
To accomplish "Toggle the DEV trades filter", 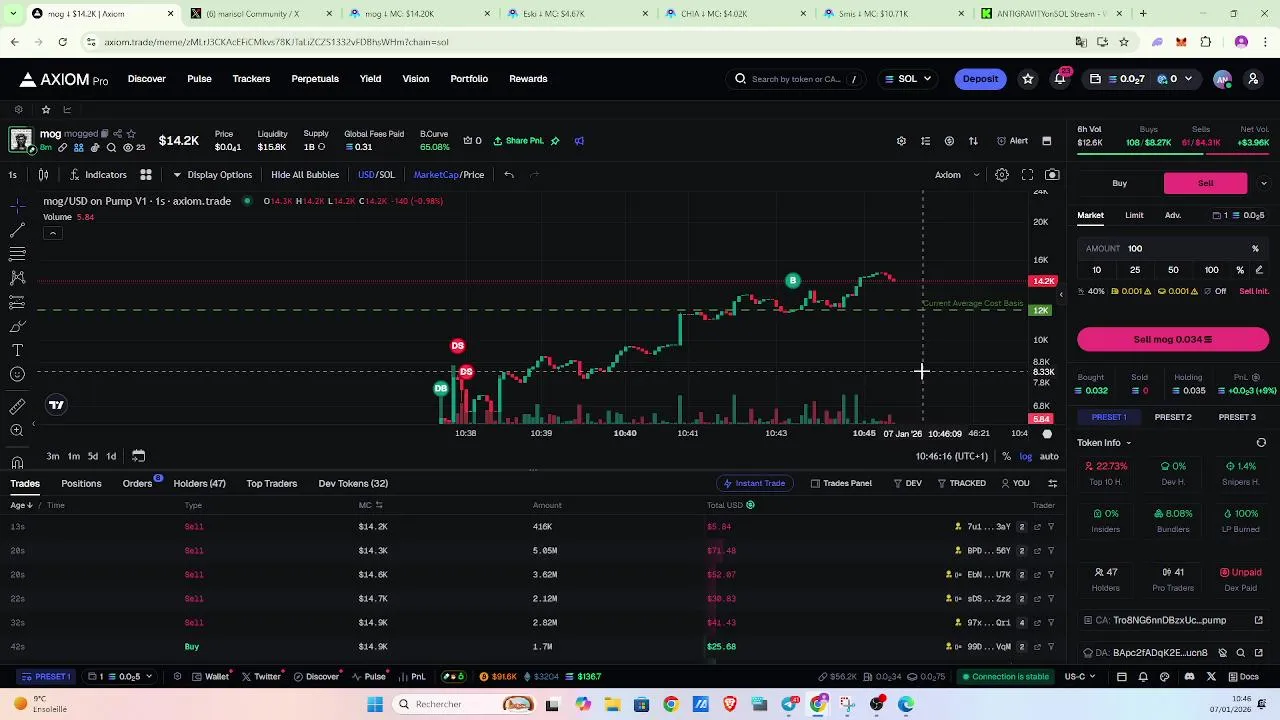I will tap(907, 484).
